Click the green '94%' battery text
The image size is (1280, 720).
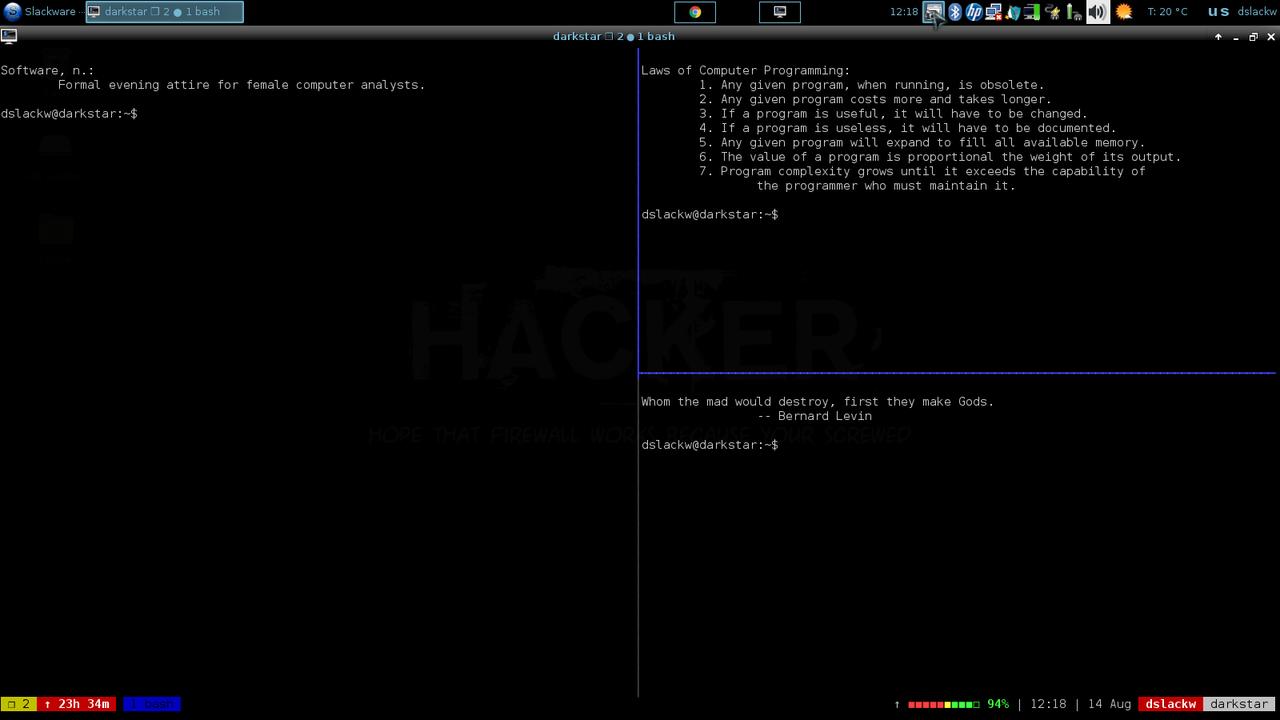[998, 704]
